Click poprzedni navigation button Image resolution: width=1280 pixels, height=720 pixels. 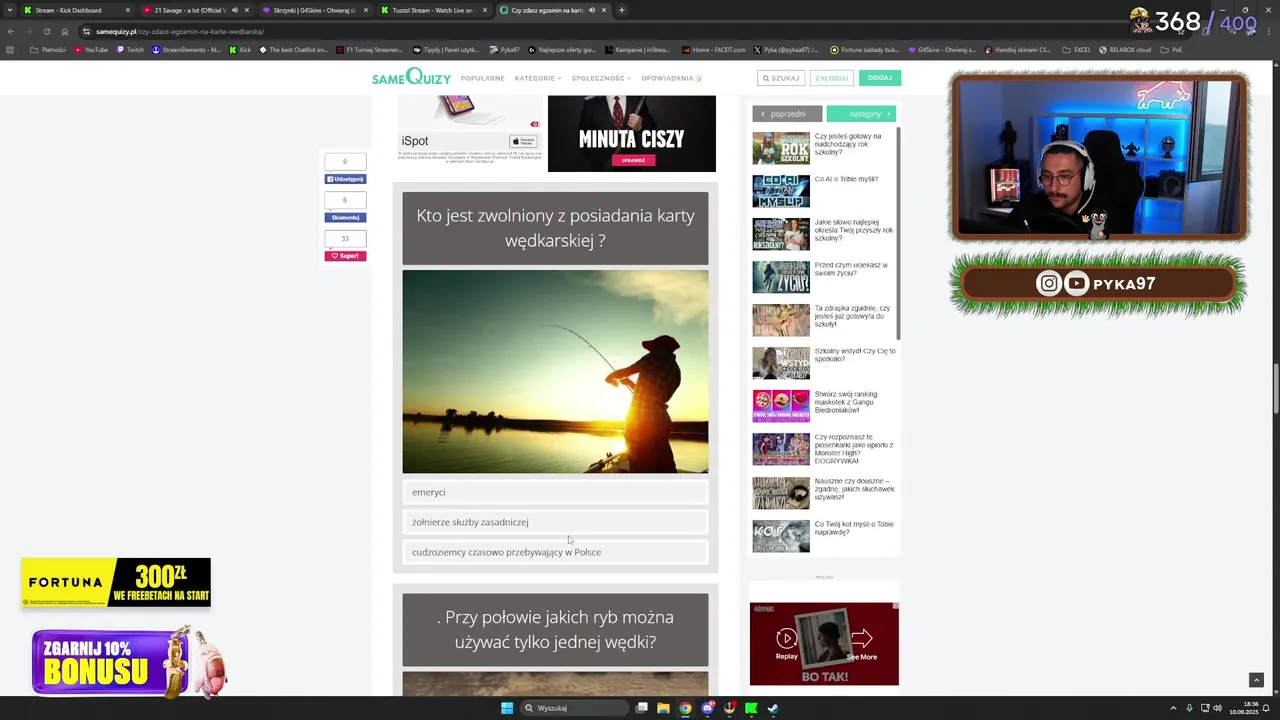(787, 114)
